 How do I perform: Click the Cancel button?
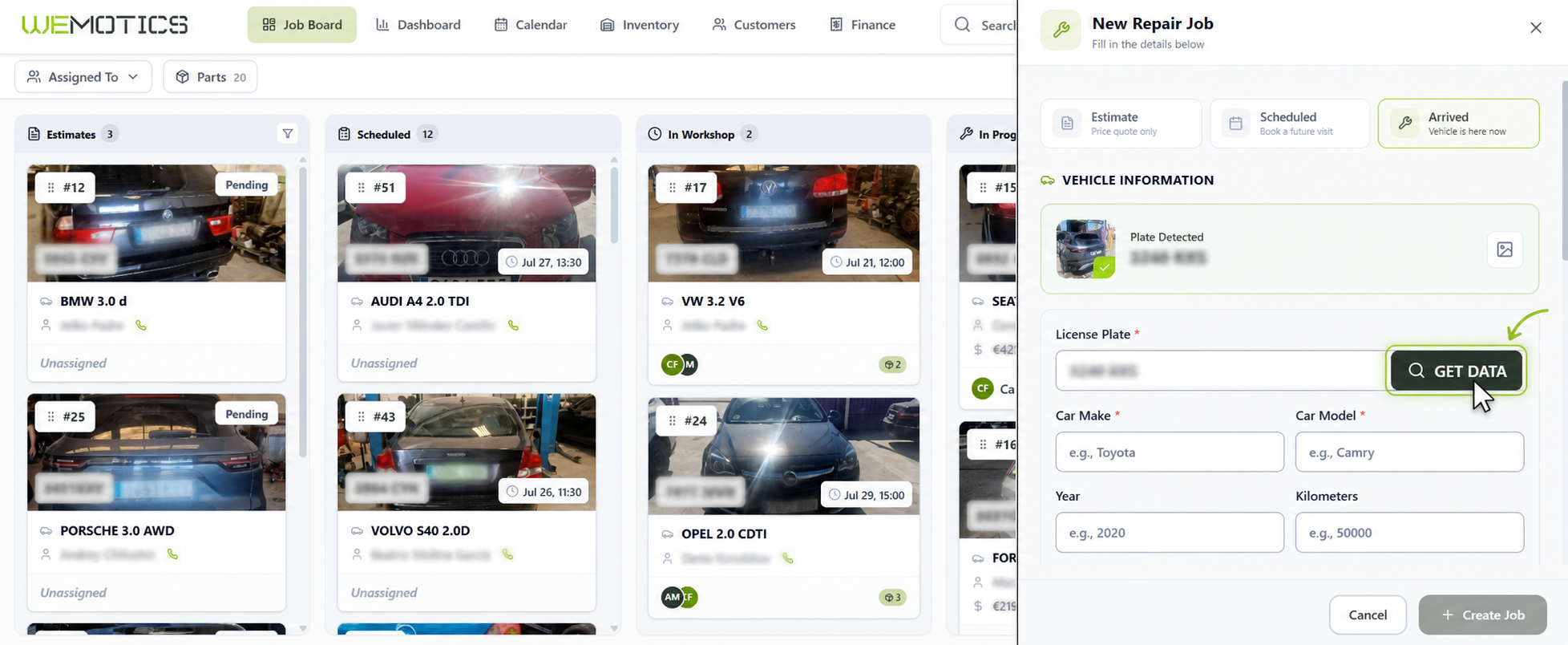point(1368,615)
